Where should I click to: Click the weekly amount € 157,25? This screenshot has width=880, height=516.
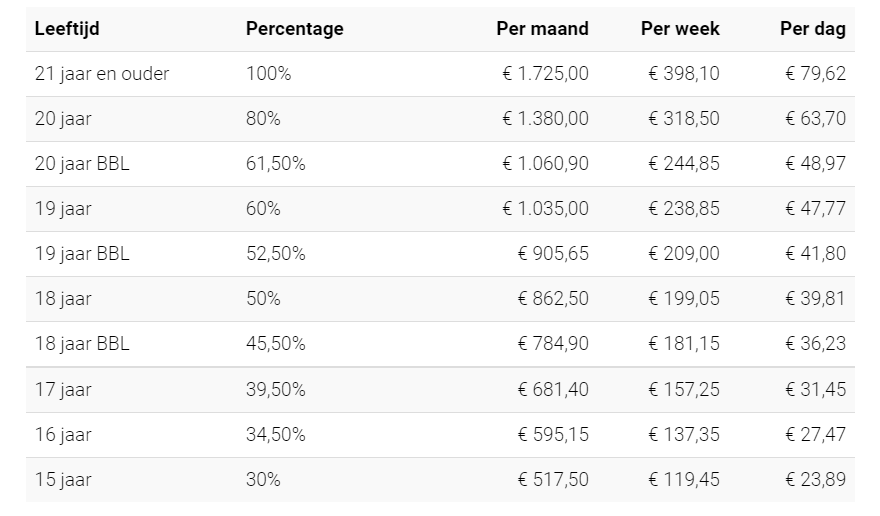click(x=683, y=390)
